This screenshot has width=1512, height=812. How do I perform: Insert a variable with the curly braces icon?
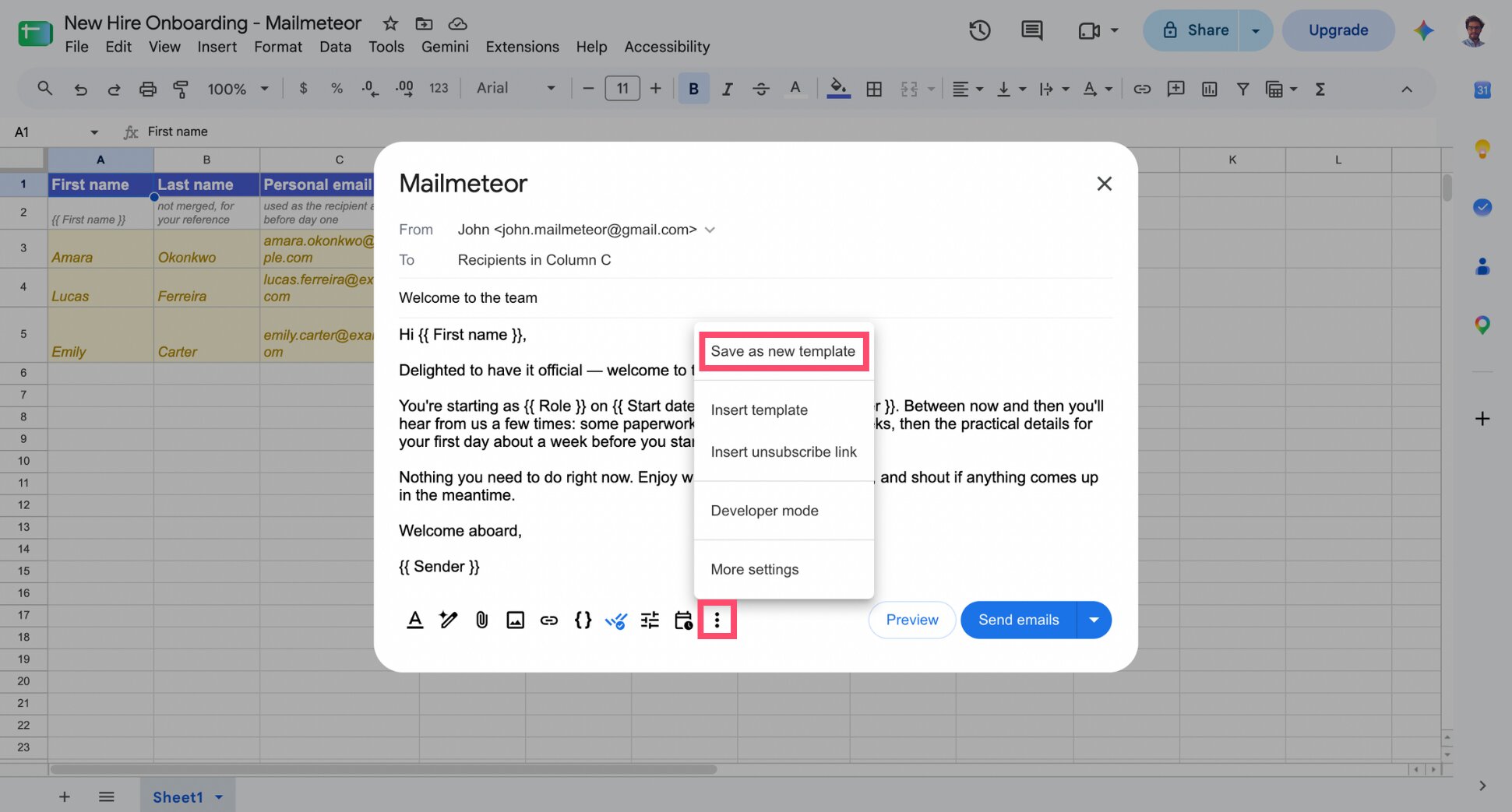583,620
